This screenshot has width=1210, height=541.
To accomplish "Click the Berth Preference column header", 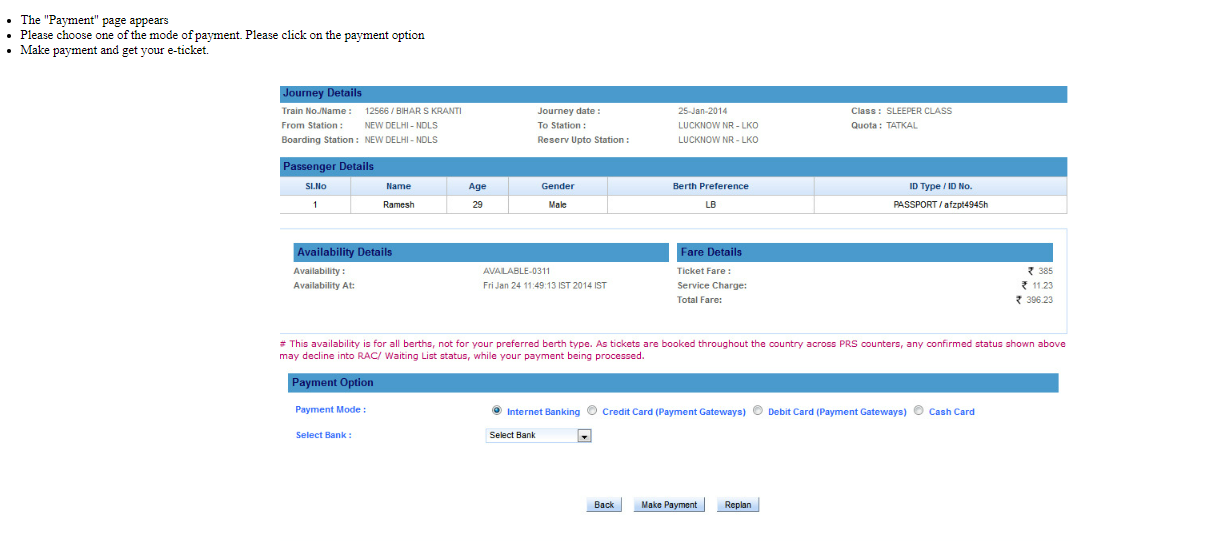I will pyautogui.click(x=710, y=187).
